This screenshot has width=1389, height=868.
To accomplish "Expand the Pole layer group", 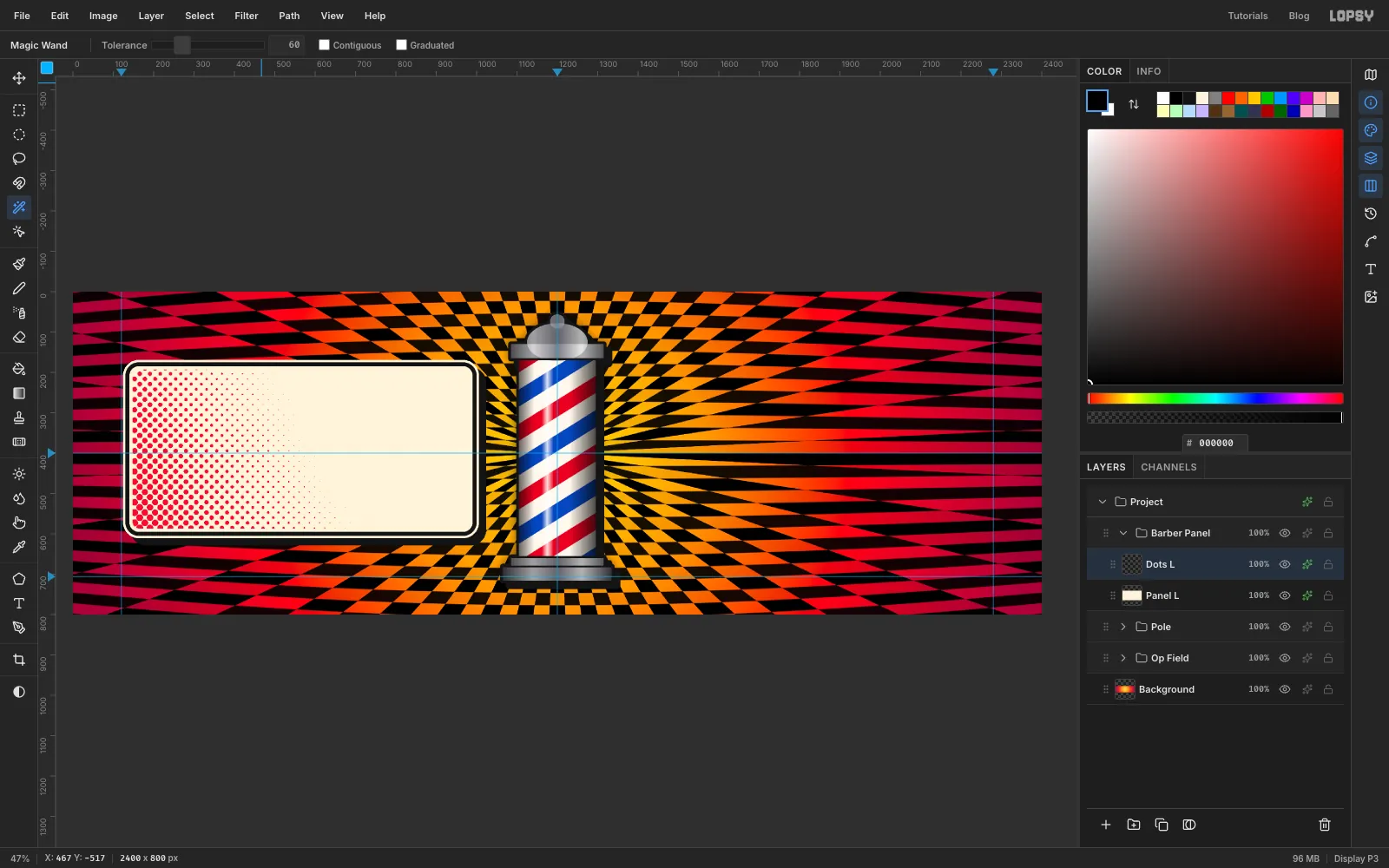I will point(1123,627).
